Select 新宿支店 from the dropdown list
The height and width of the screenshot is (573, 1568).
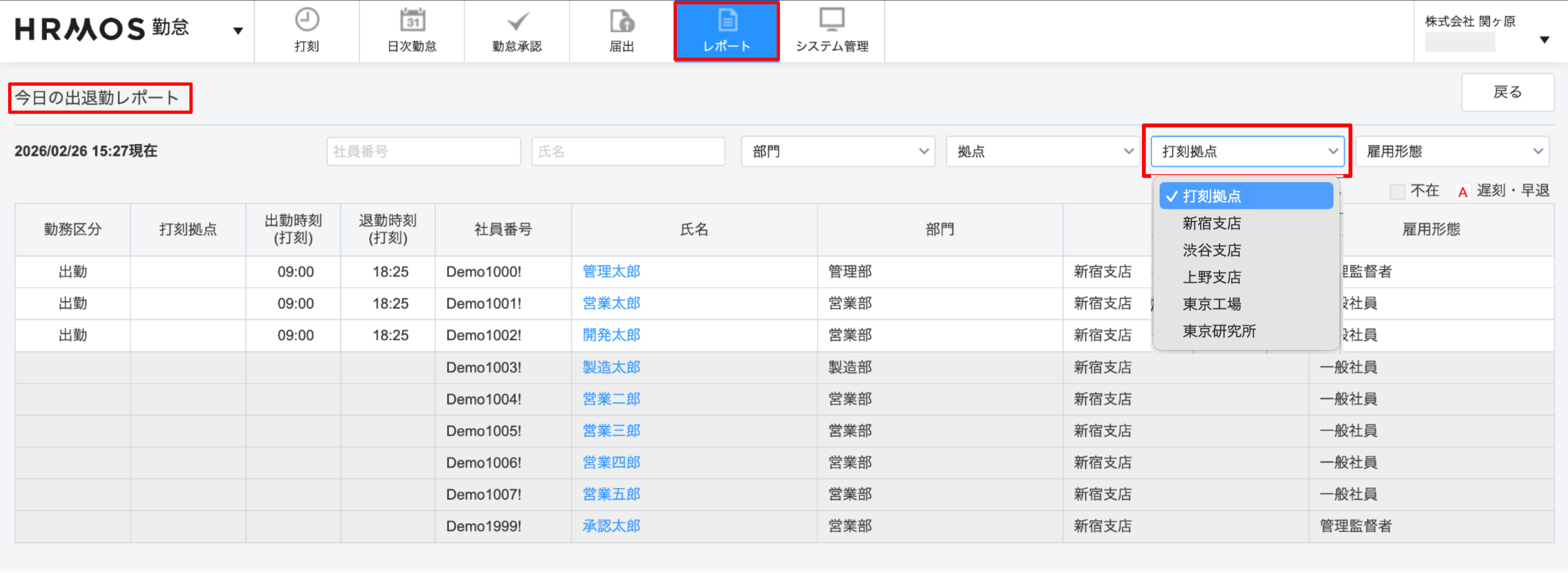(1211, 224)
